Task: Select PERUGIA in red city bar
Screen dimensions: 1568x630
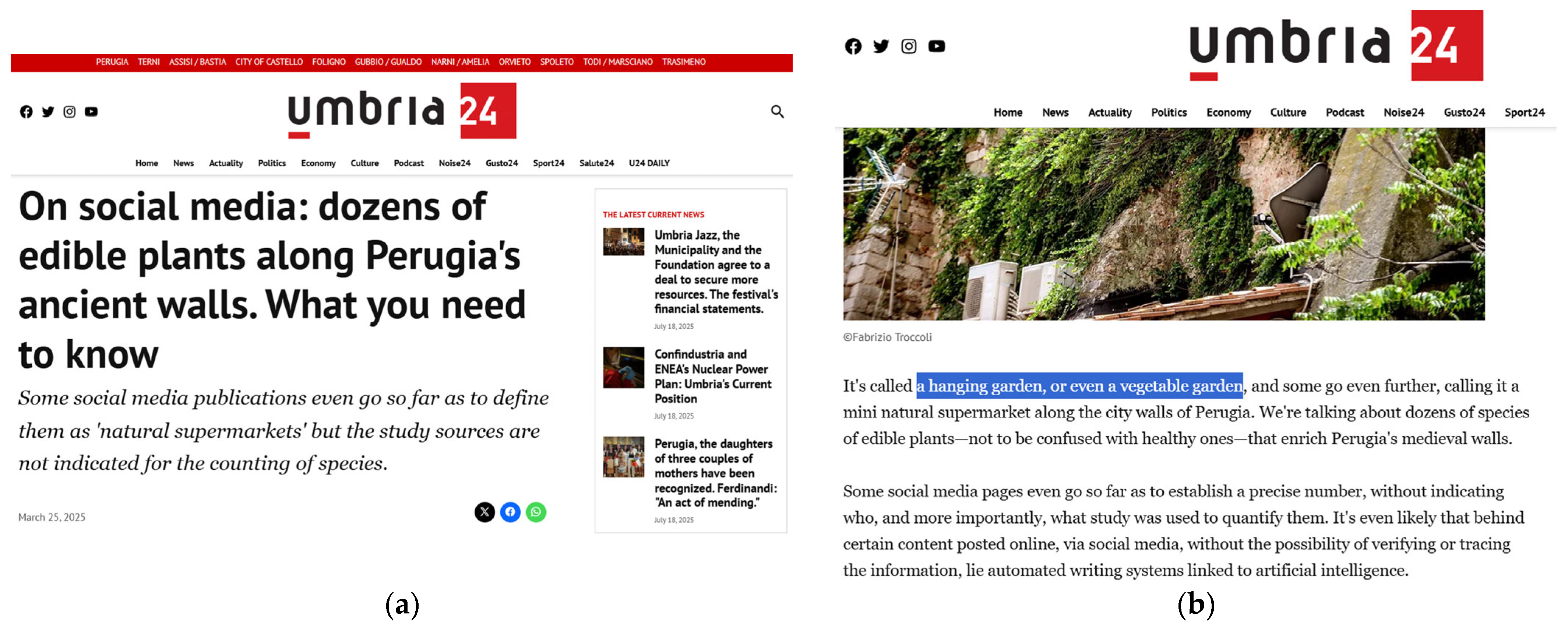Action: point(112,62)
